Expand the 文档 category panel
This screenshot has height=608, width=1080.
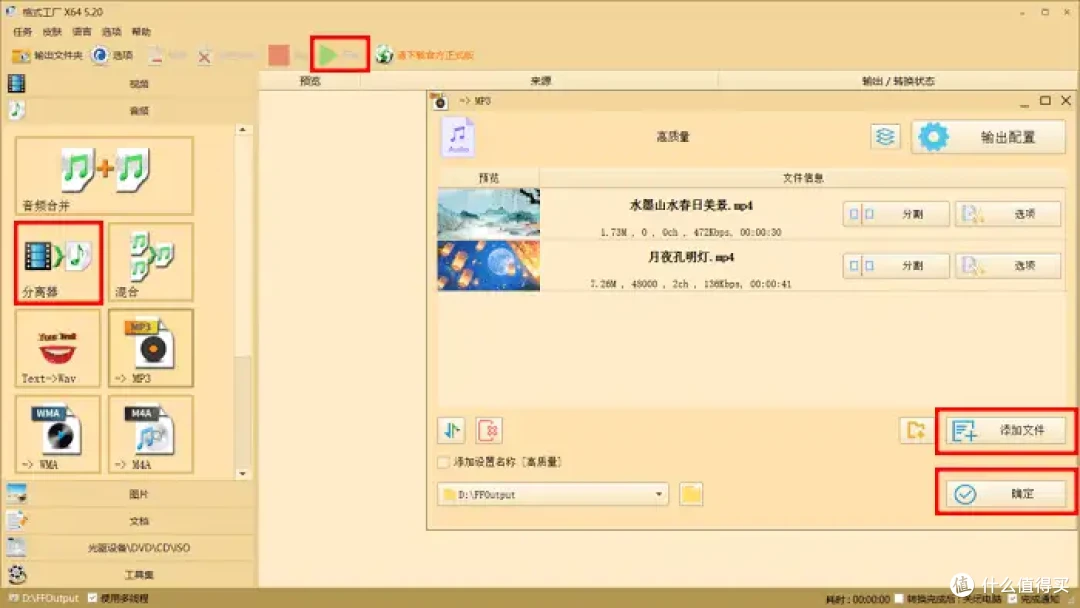[131, 521]
